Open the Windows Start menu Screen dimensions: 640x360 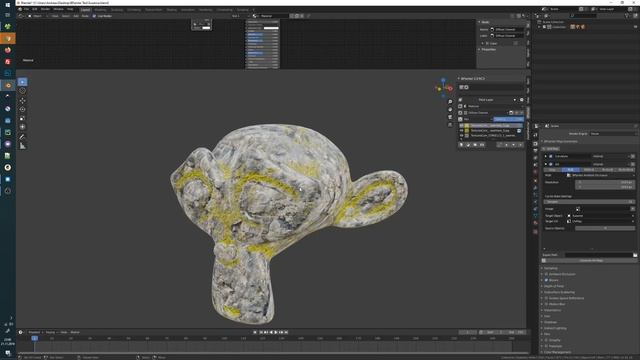click(8, 5)
